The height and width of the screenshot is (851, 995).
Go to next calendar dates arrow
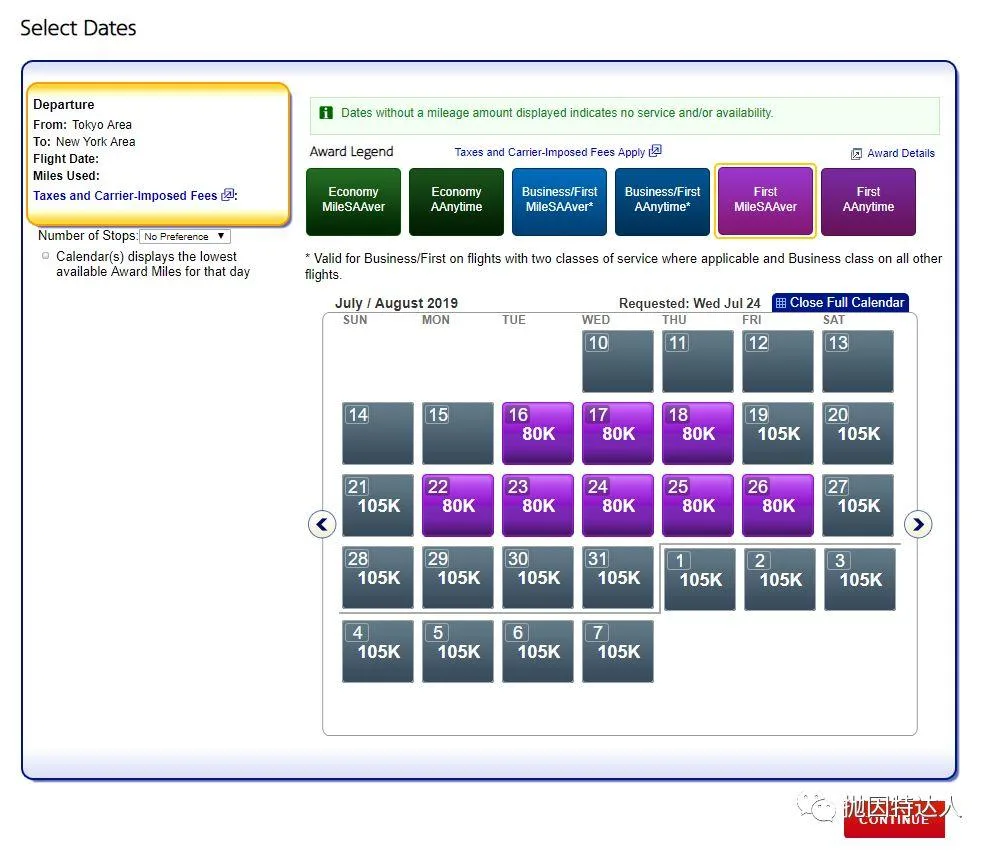[x=918, y=525]
